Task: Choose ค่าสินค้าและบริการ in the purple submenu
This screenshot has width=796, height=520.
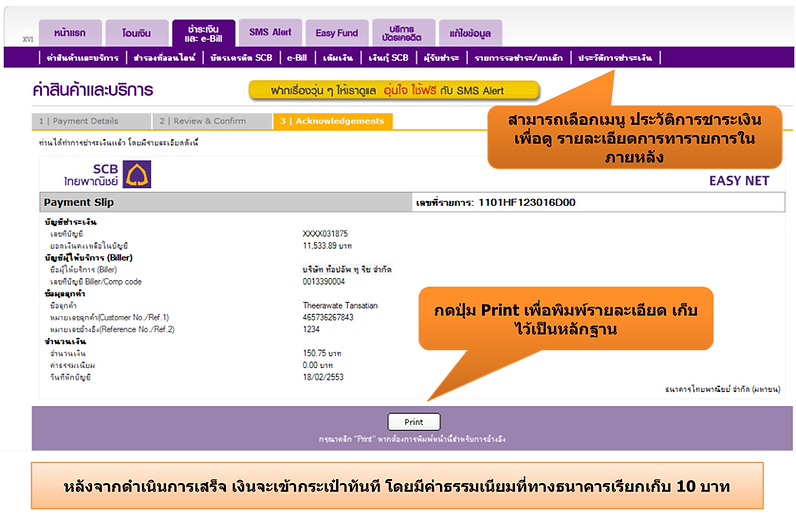Action: click(x=82, y=58)
